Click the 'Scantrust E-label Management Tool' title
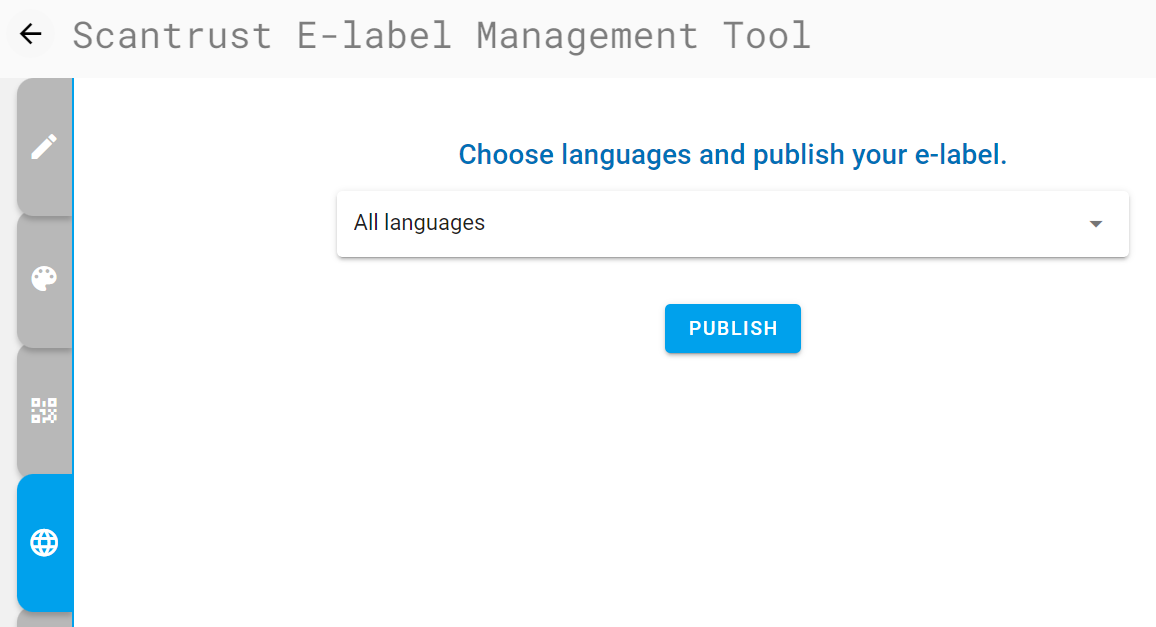This screenshot has width=1156, height=627. click(x=441, y=35)
